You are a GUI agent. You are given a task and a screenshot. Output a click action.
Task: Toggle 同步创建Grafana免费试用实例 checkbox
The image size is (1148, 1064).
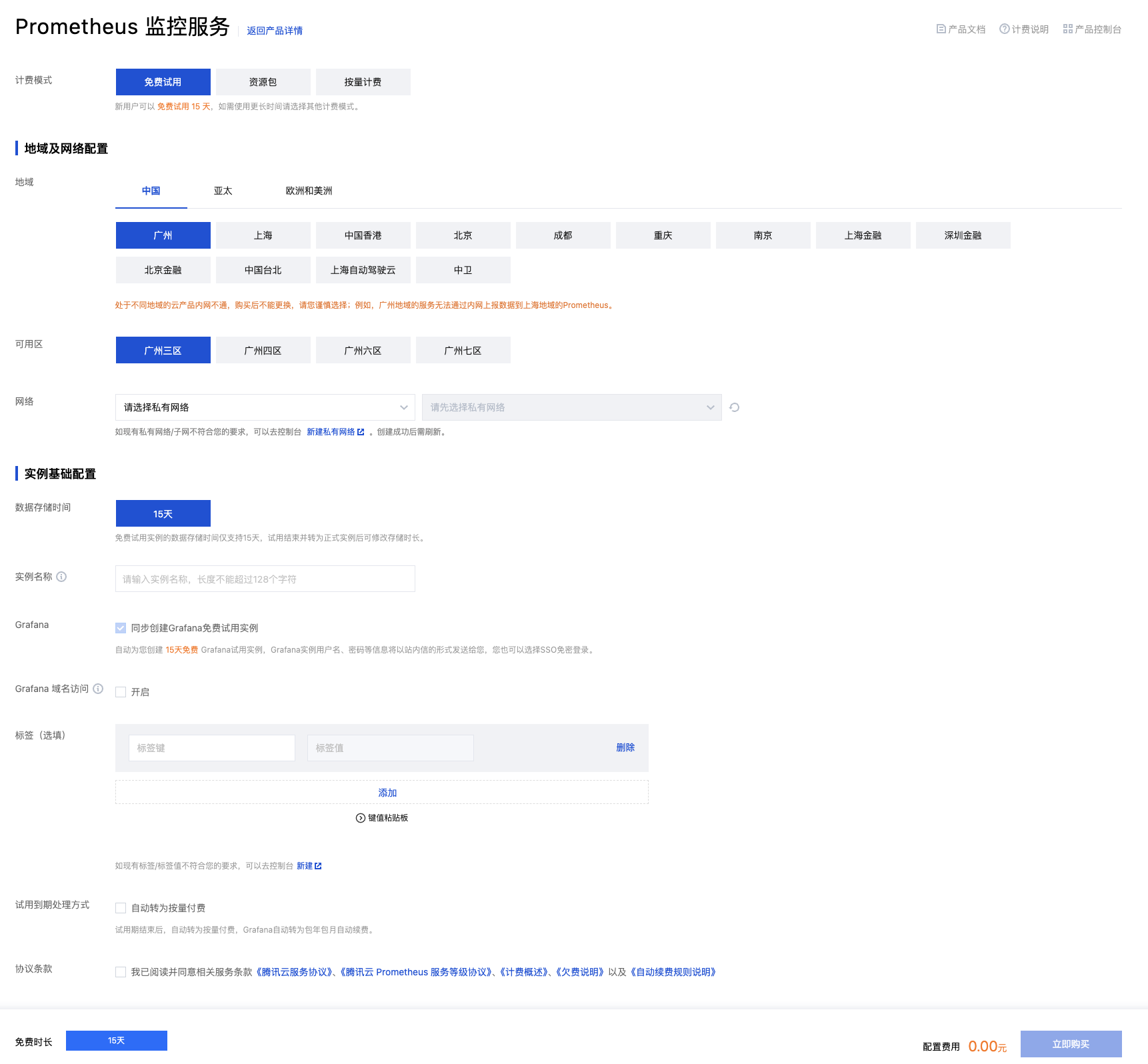click(121, 628)
